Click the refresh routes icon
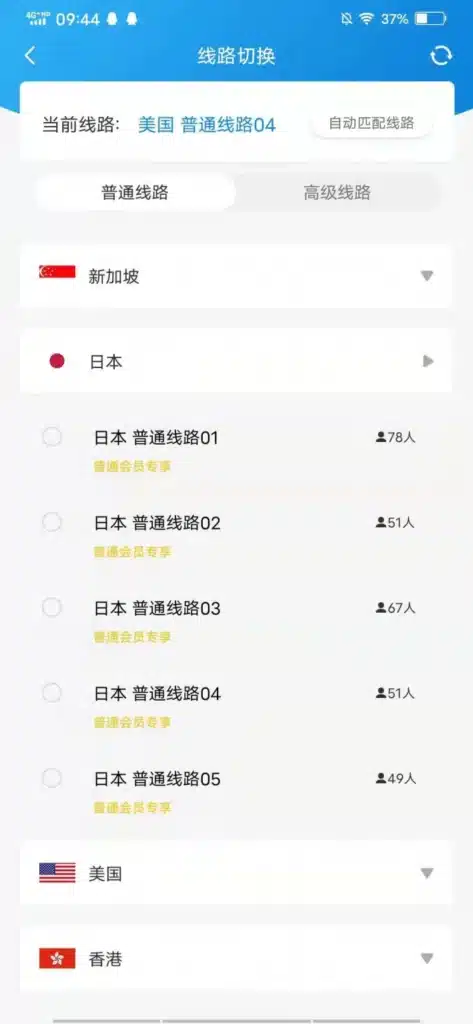This screenshot has width=473, height=1024. point(441,56)
